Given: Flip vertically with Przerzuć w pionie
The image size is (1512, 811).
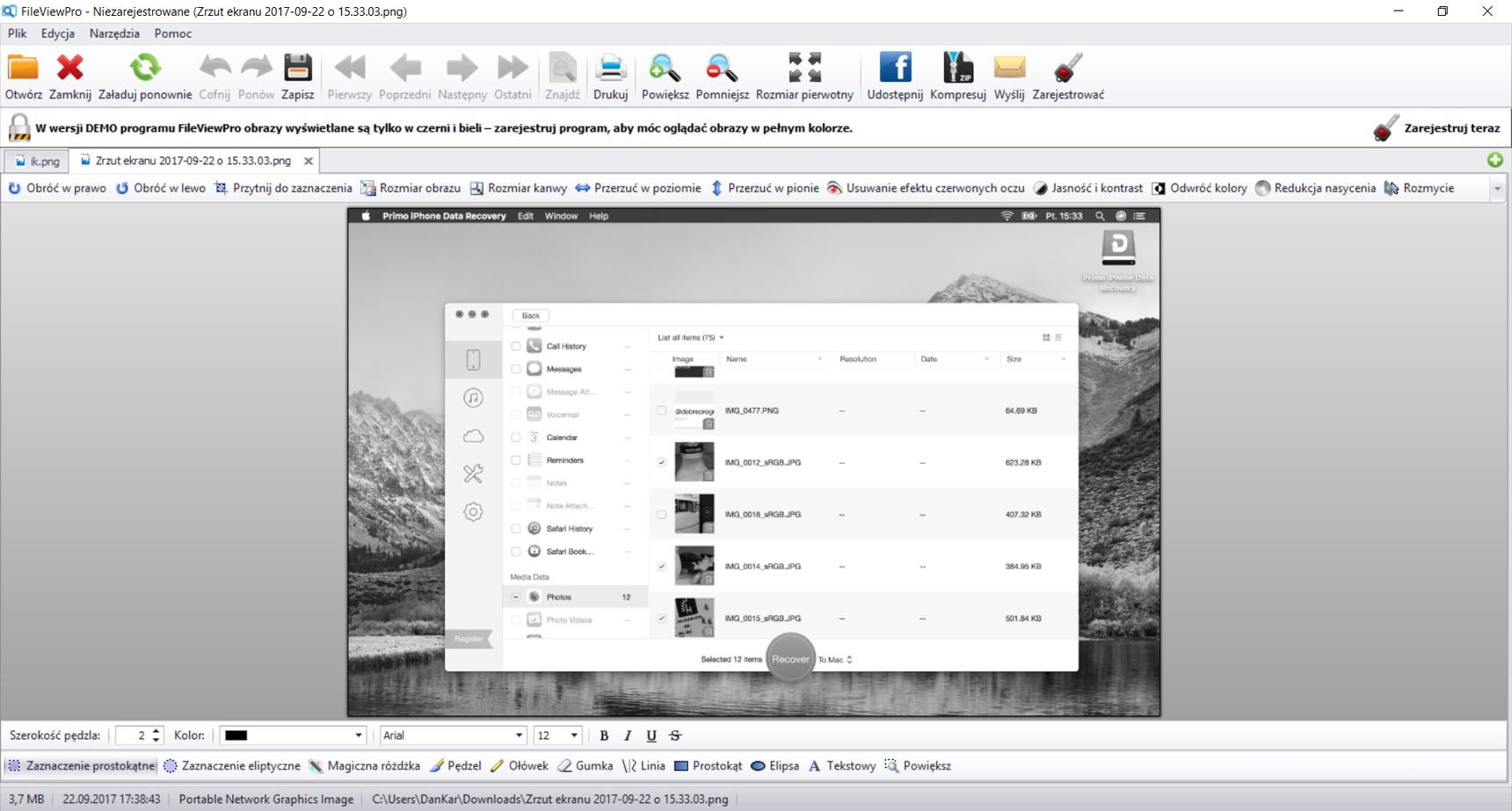Looking at the screenshot, I should (x=765, y=188).
